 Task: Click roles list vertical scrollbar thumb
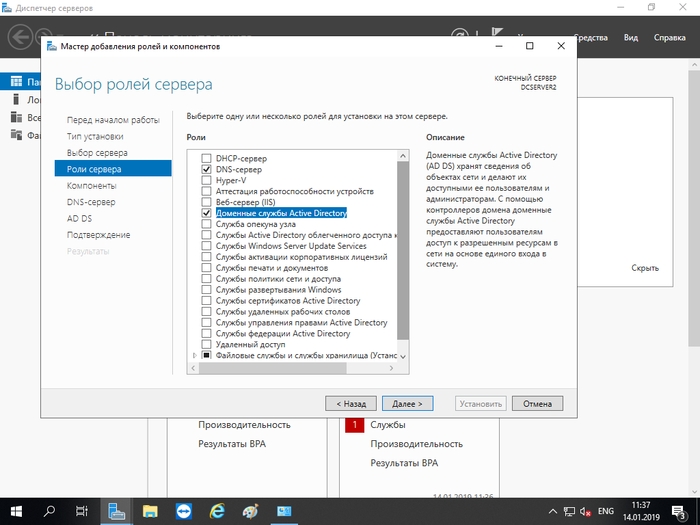[x=403, y=250]
